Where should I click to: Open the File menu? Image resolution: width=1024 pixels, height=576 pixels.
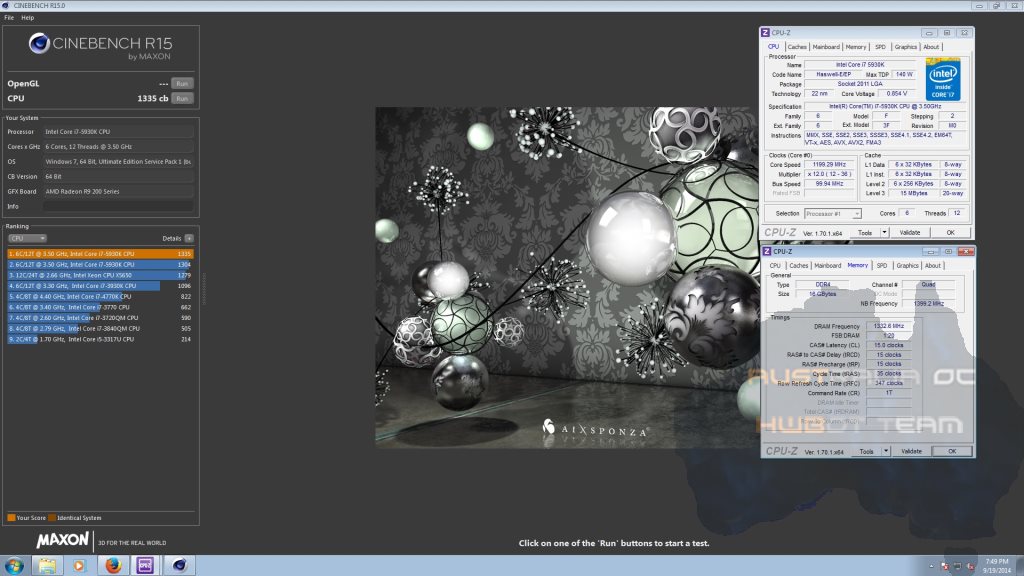pyautogui.click(x=9, y=18)
